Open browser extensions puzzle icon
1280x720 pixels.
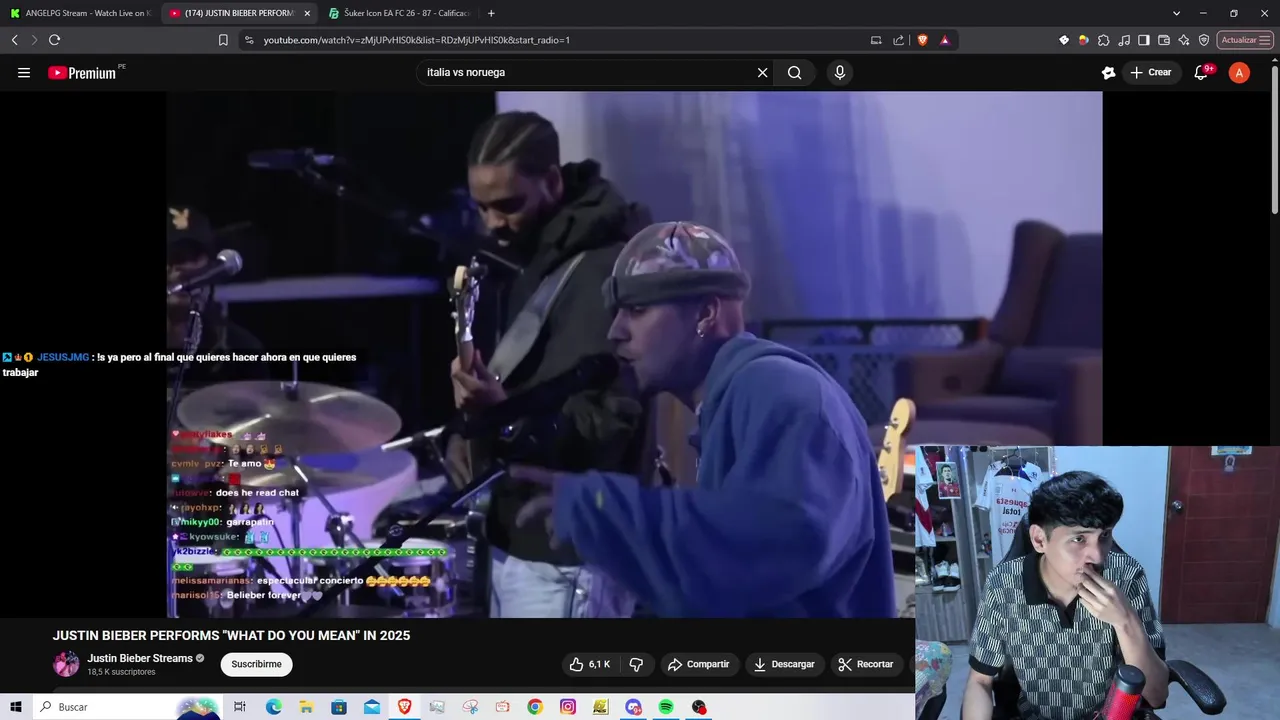click(1104, 40)
